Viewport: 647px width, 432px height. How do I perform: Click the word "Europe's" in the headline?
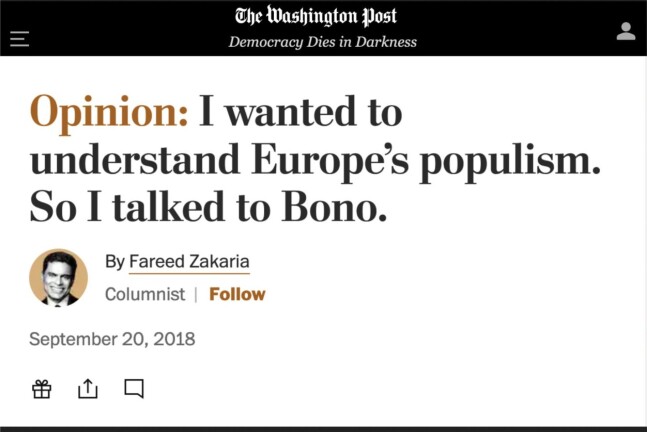click(331, 161)
